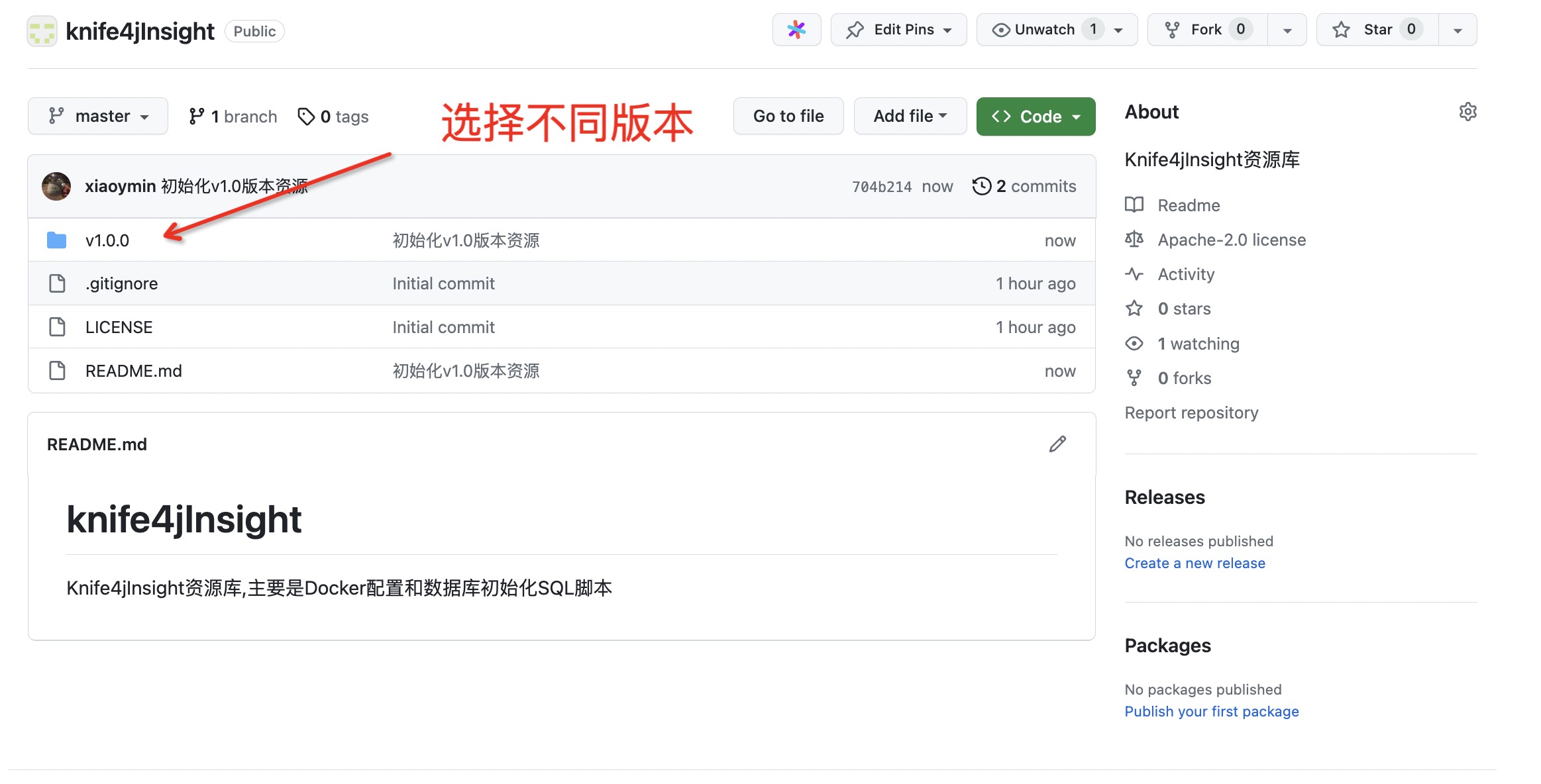Click Publish your first package

click(1212, 711)
